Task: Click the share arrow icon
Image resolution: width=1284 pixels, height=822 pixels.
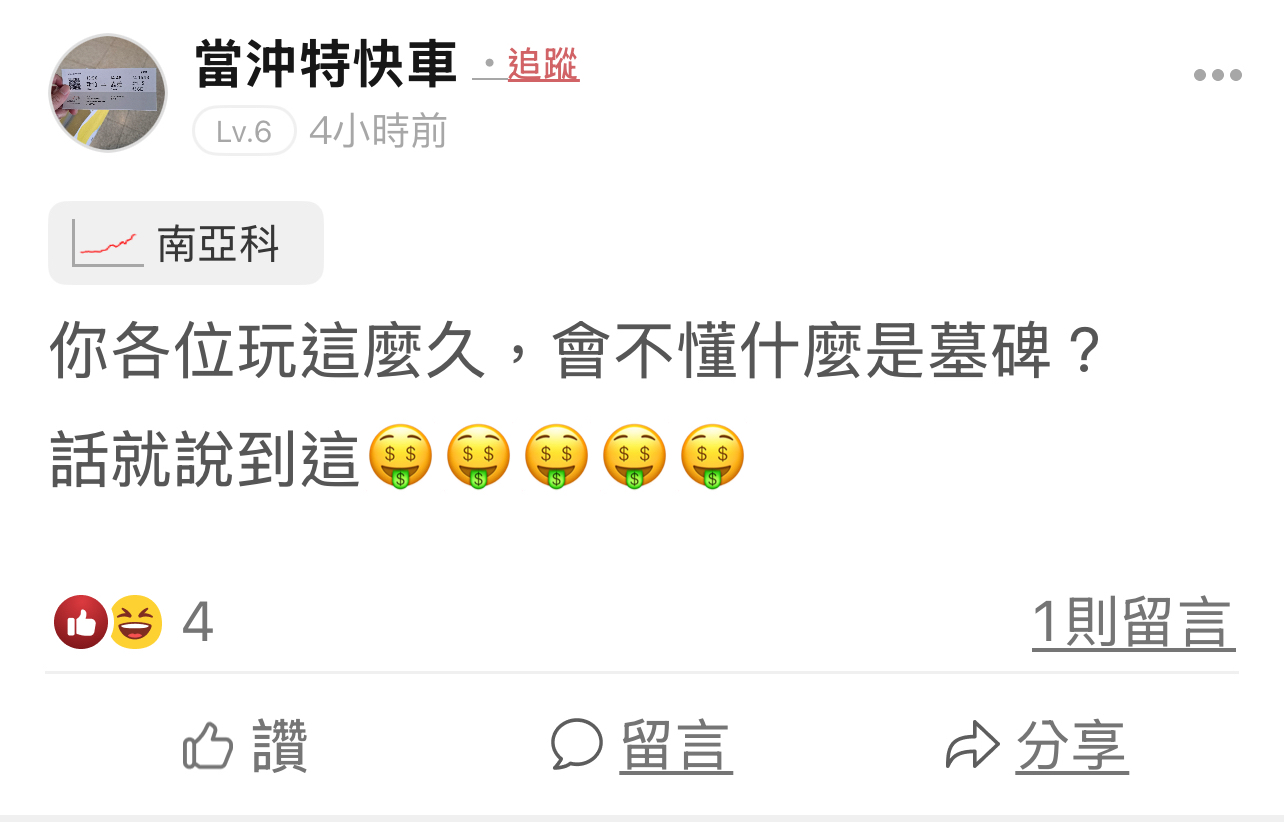Action: [x=972, y=746]
